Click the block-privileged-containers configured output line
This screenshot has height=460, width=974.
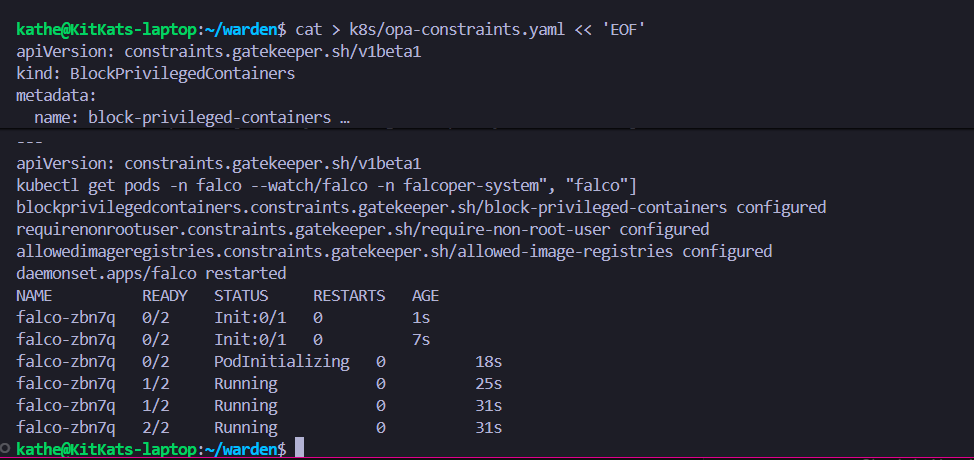click(x=421, y=208)
